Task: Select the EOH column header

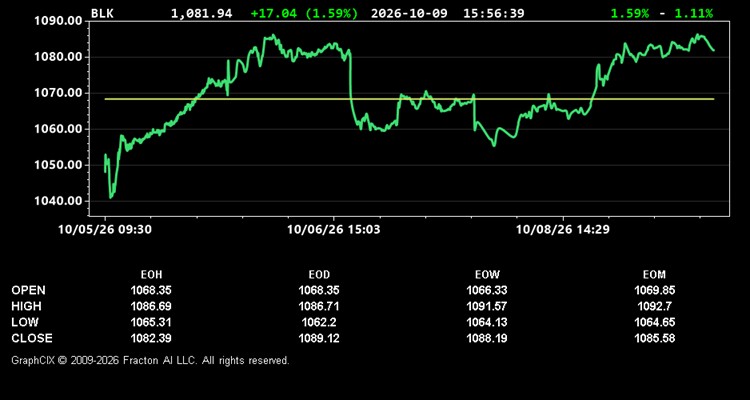Action: pyautogui.click(x=151, y=275)
